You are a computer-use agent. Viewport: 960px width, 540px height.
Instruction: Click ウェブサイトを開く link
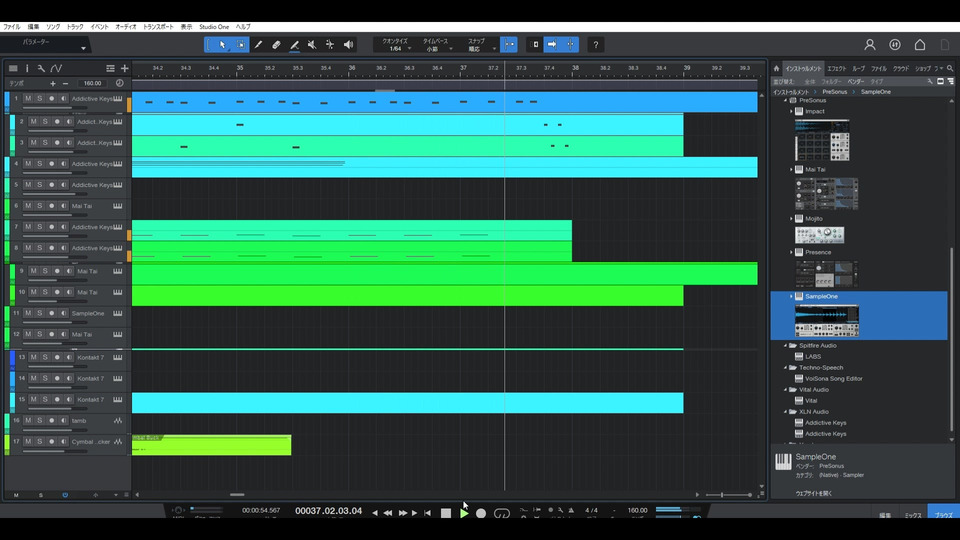(814, 493)
